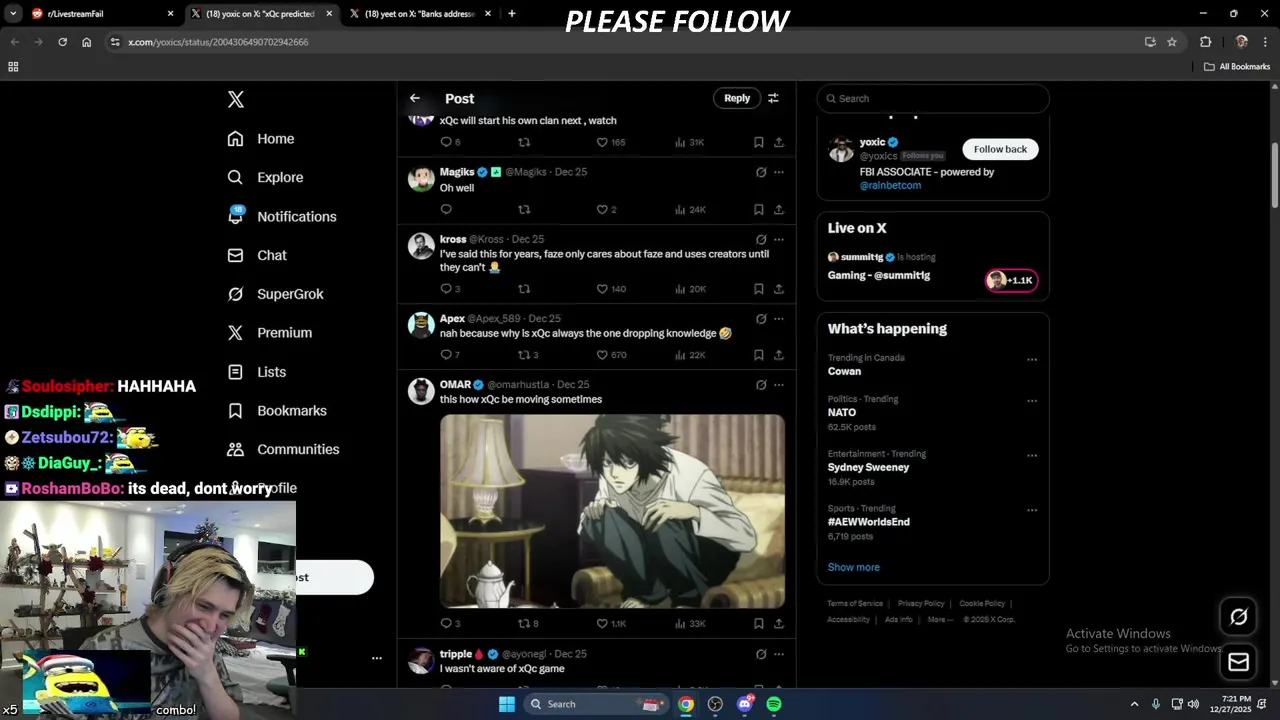View analytics for the Apex reply
Image resolution: width=1280 pixels, height=720 pixels.
click(x=690, y=355)
